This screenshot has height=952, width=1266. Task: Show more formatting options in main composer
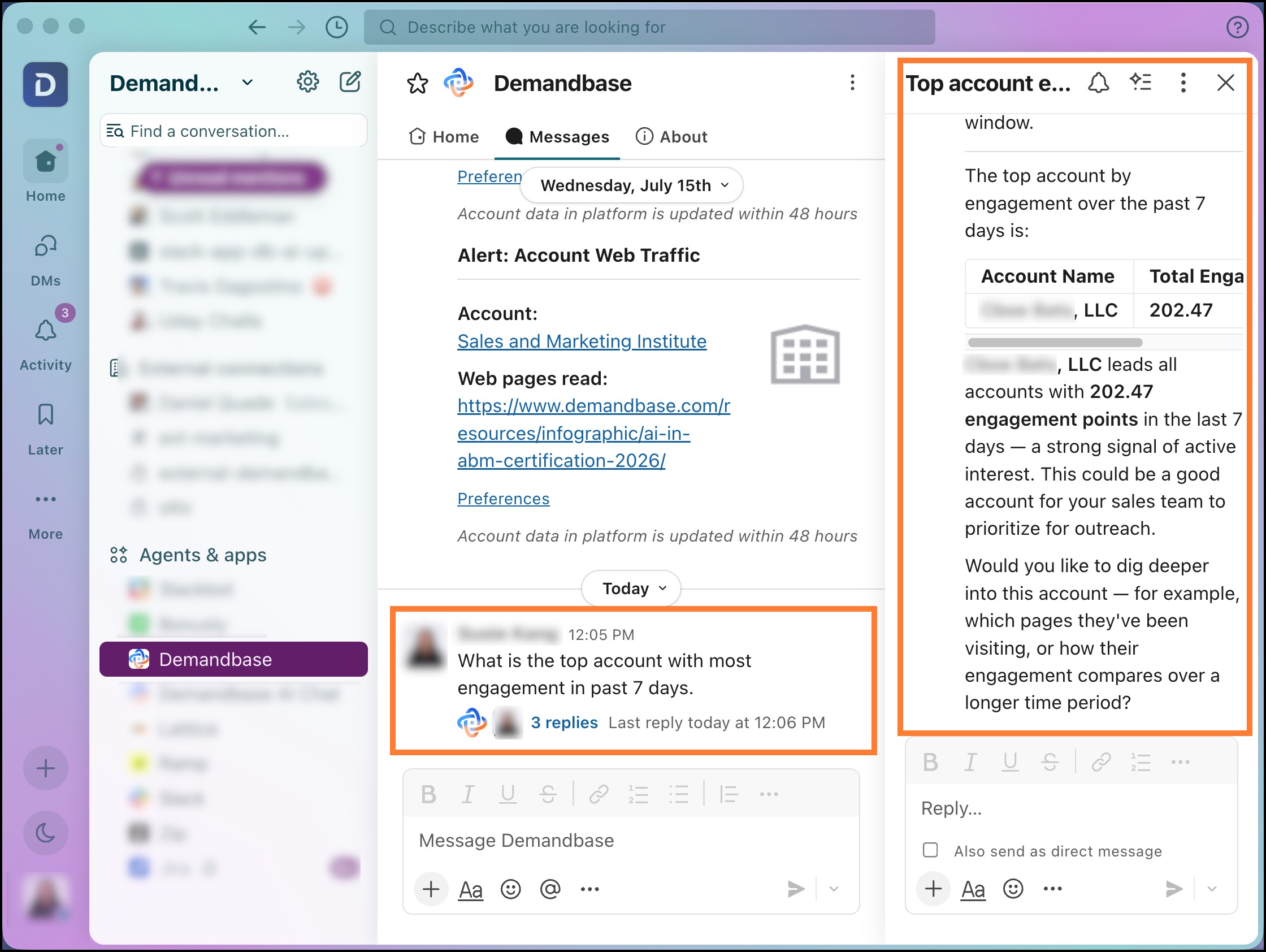pyautogui.click(x=769, y=794)
